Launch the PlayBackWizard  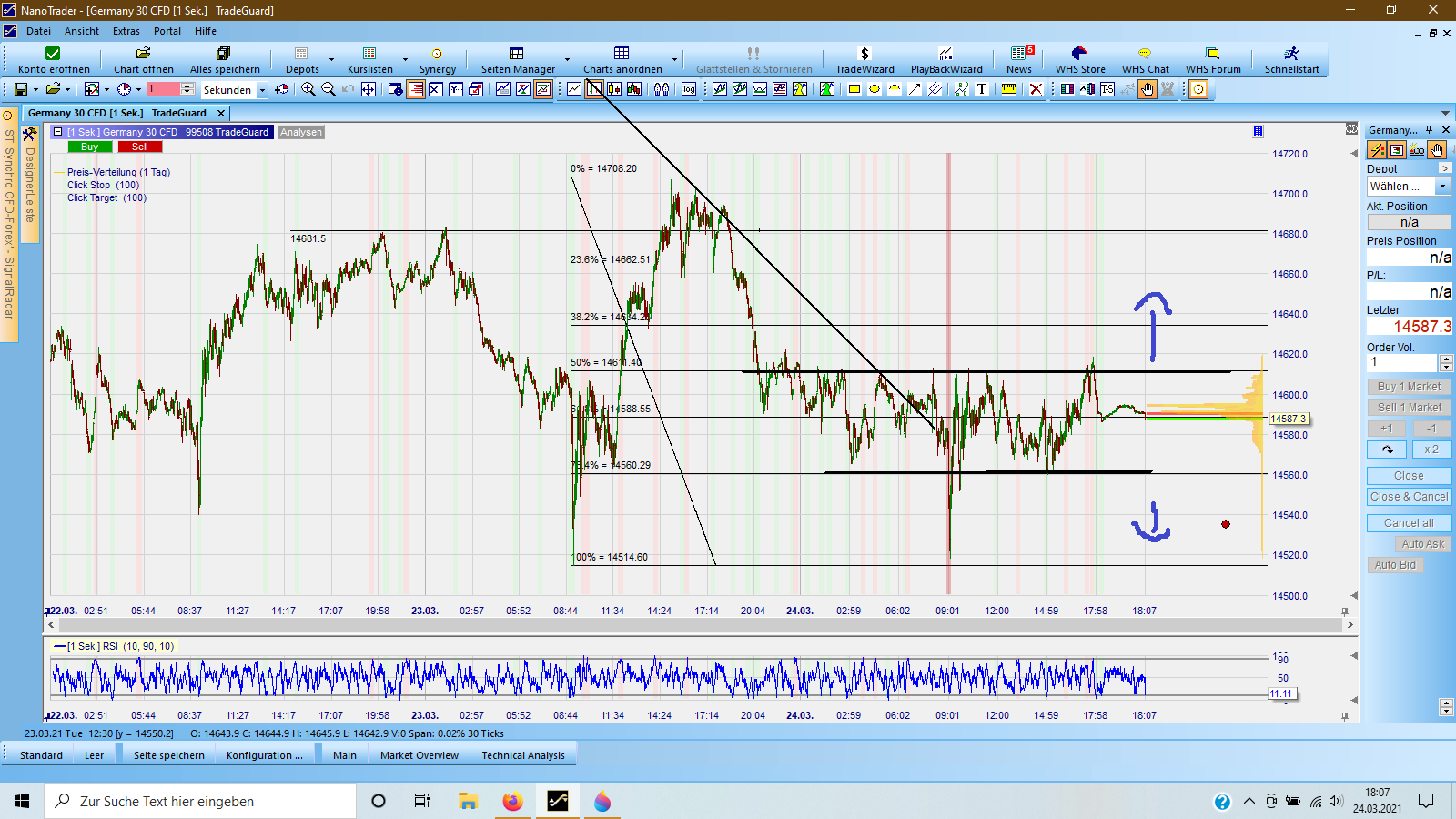pyautogui.click(x=946, y=59)
